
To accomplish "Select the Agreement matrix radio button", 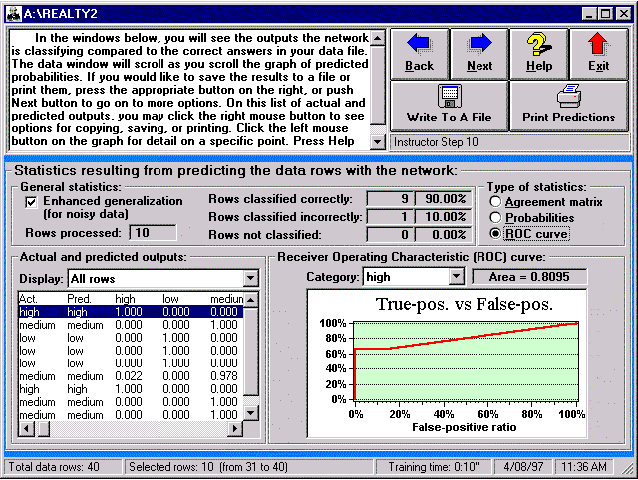I will click(494, 201).
